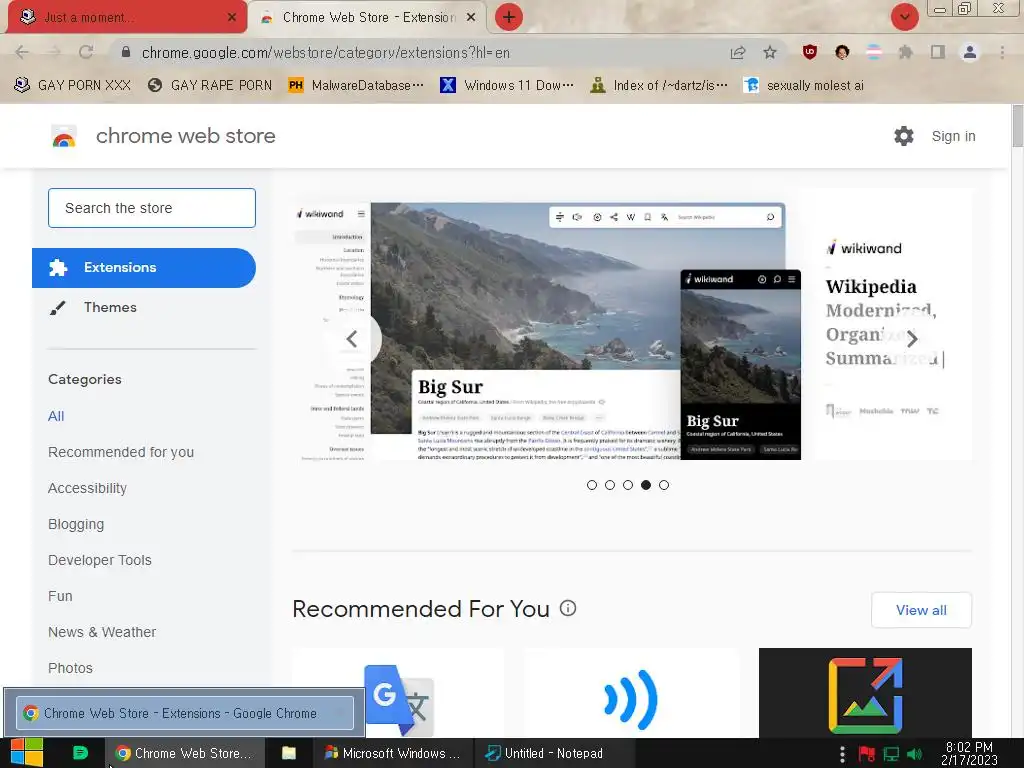Open the tab search dropdown arrow
The height and width of the screenshot is (768, 1024).
tap(904, 17)
